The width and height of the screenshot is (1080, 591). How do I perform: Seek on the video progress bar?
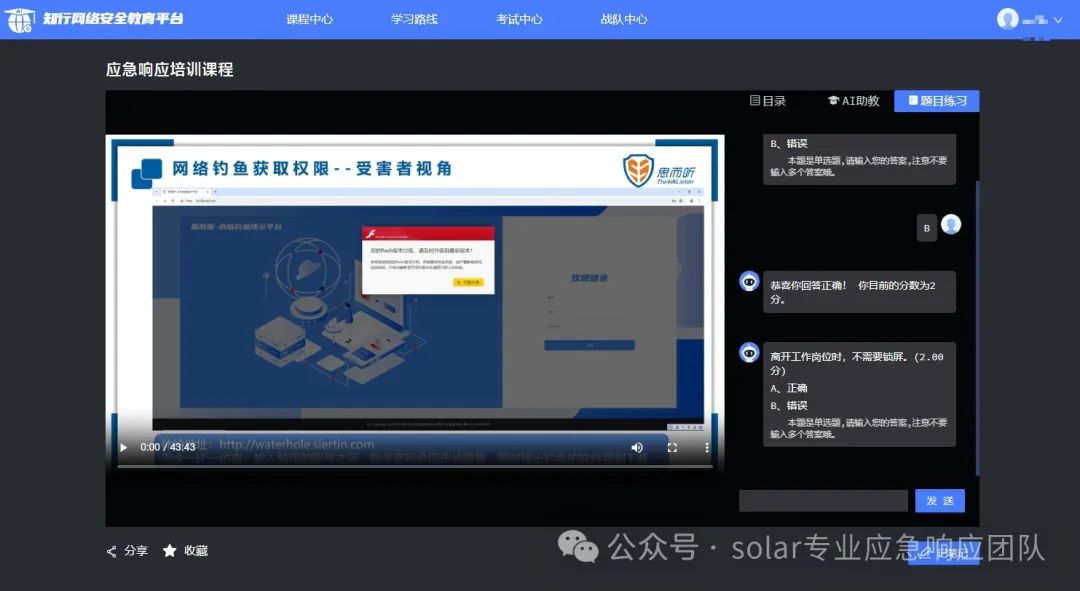point(415,466)
